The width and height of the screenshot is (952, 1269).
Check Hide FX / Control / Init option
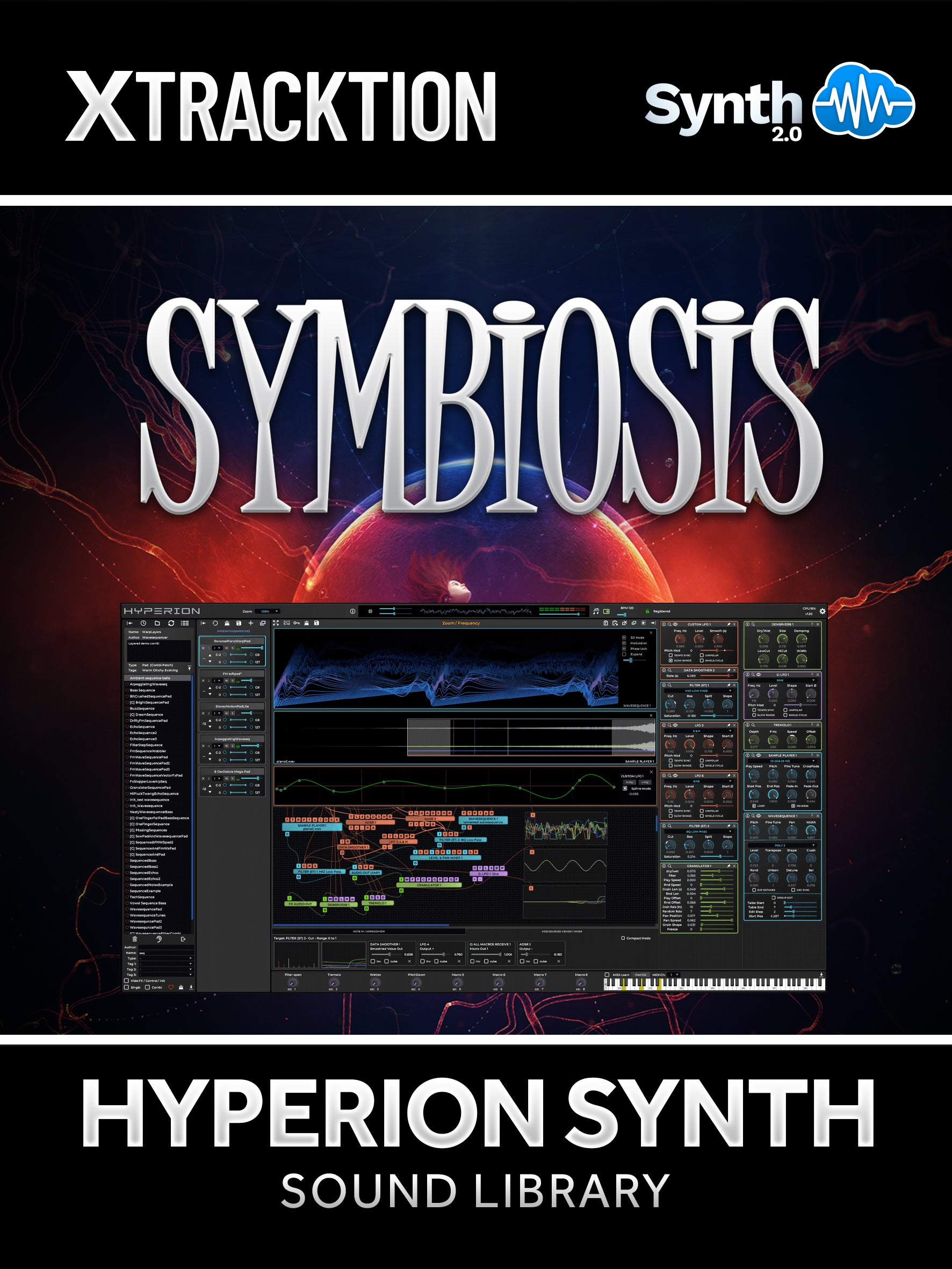[x=126, y=981]
